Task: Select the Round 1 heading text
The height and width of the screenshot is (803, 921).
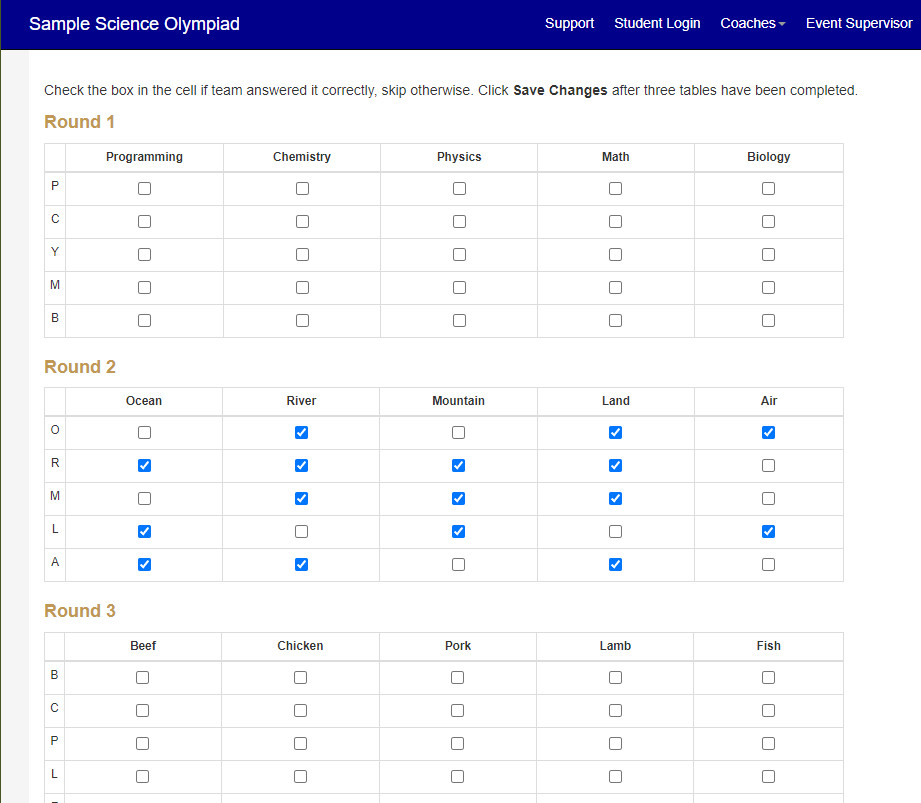Action: pos(79,122)
